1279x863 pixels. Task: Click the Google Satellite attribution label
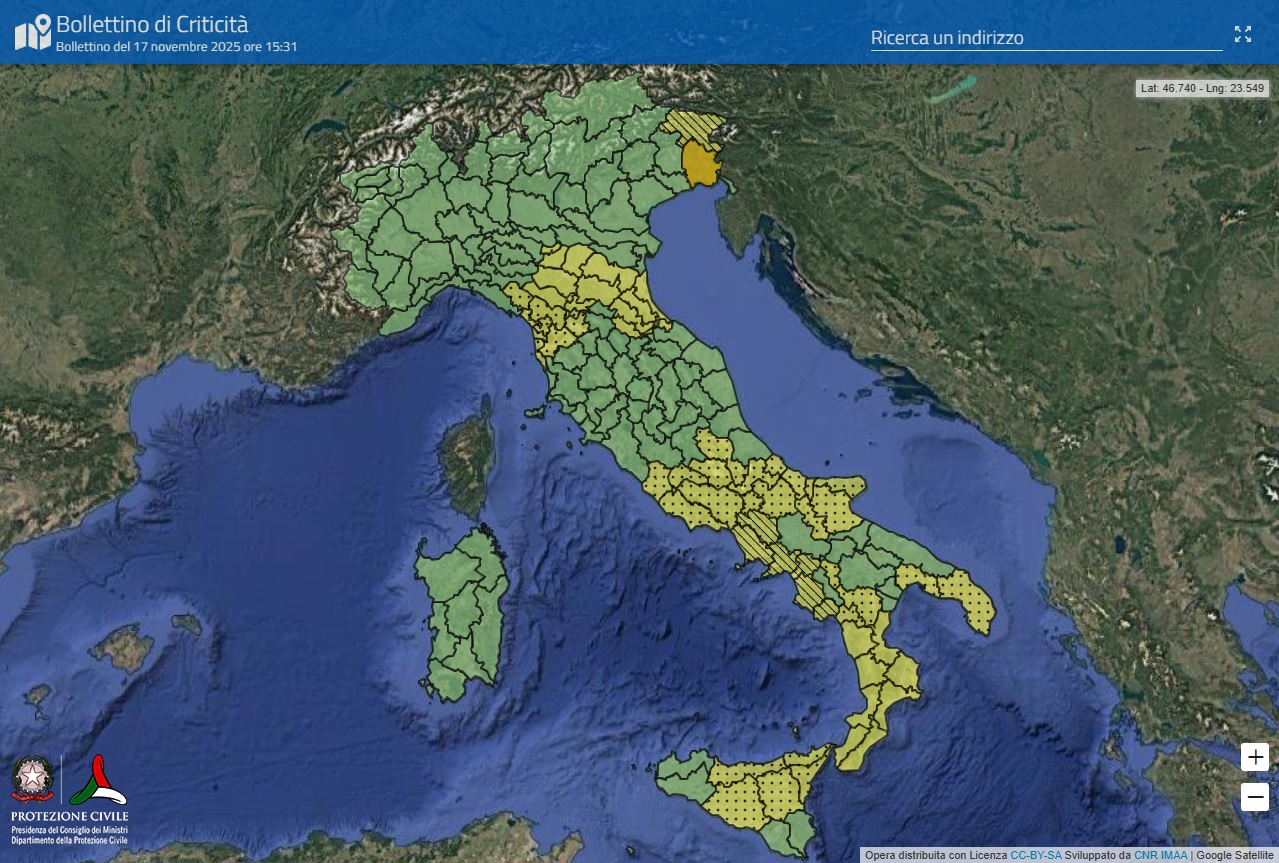click(x=1233, y=855)
